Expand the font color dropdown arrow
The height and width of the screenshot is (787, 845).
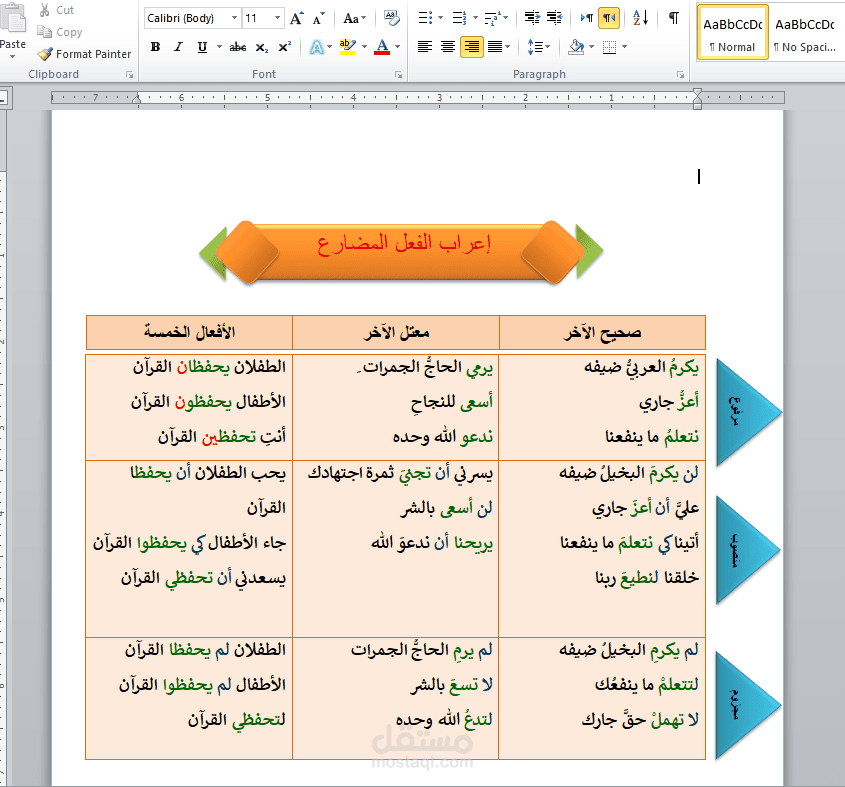tap(398, 47)
